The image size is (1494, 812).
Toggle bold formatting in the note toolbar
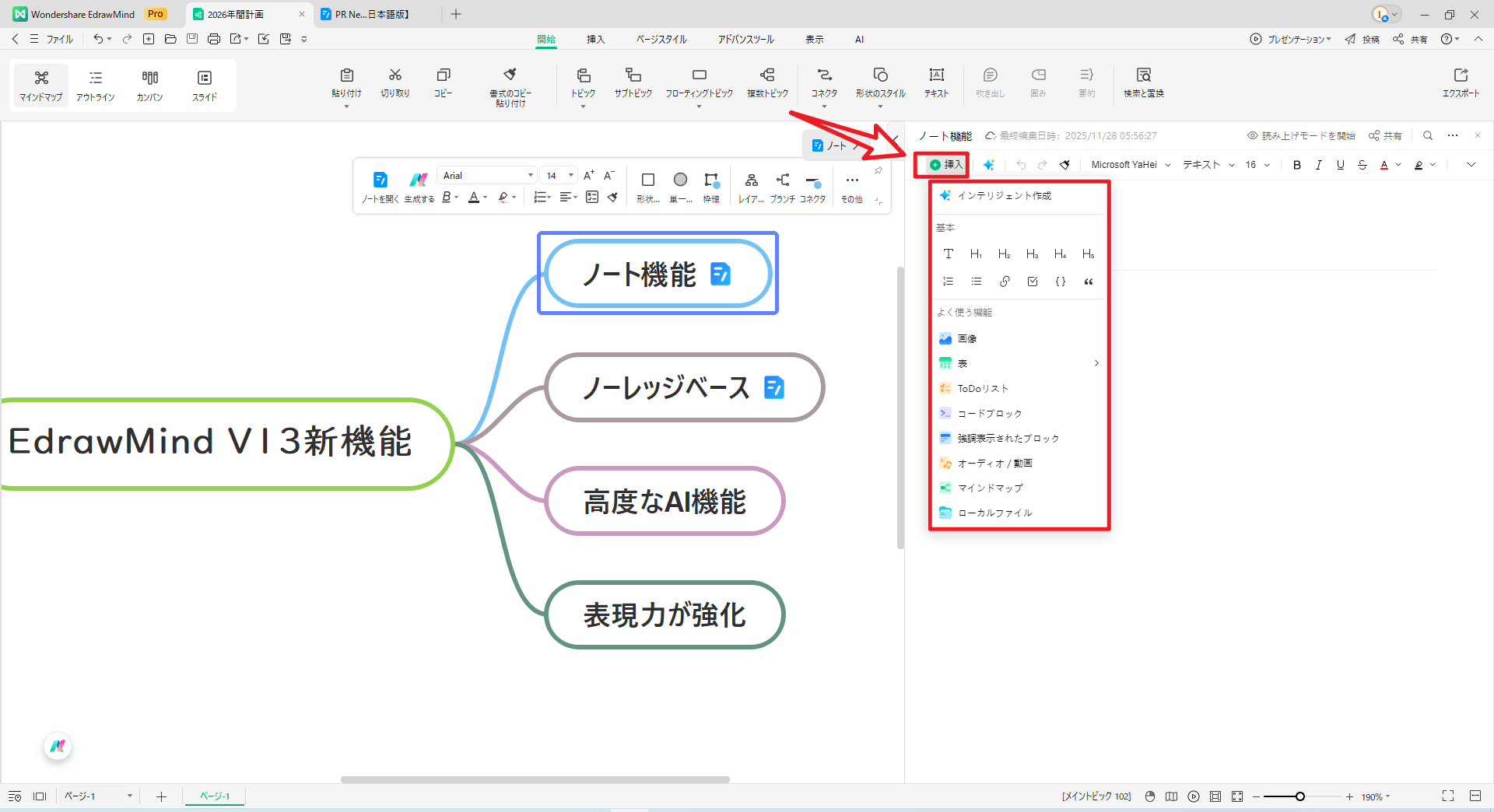(1296, 164)
